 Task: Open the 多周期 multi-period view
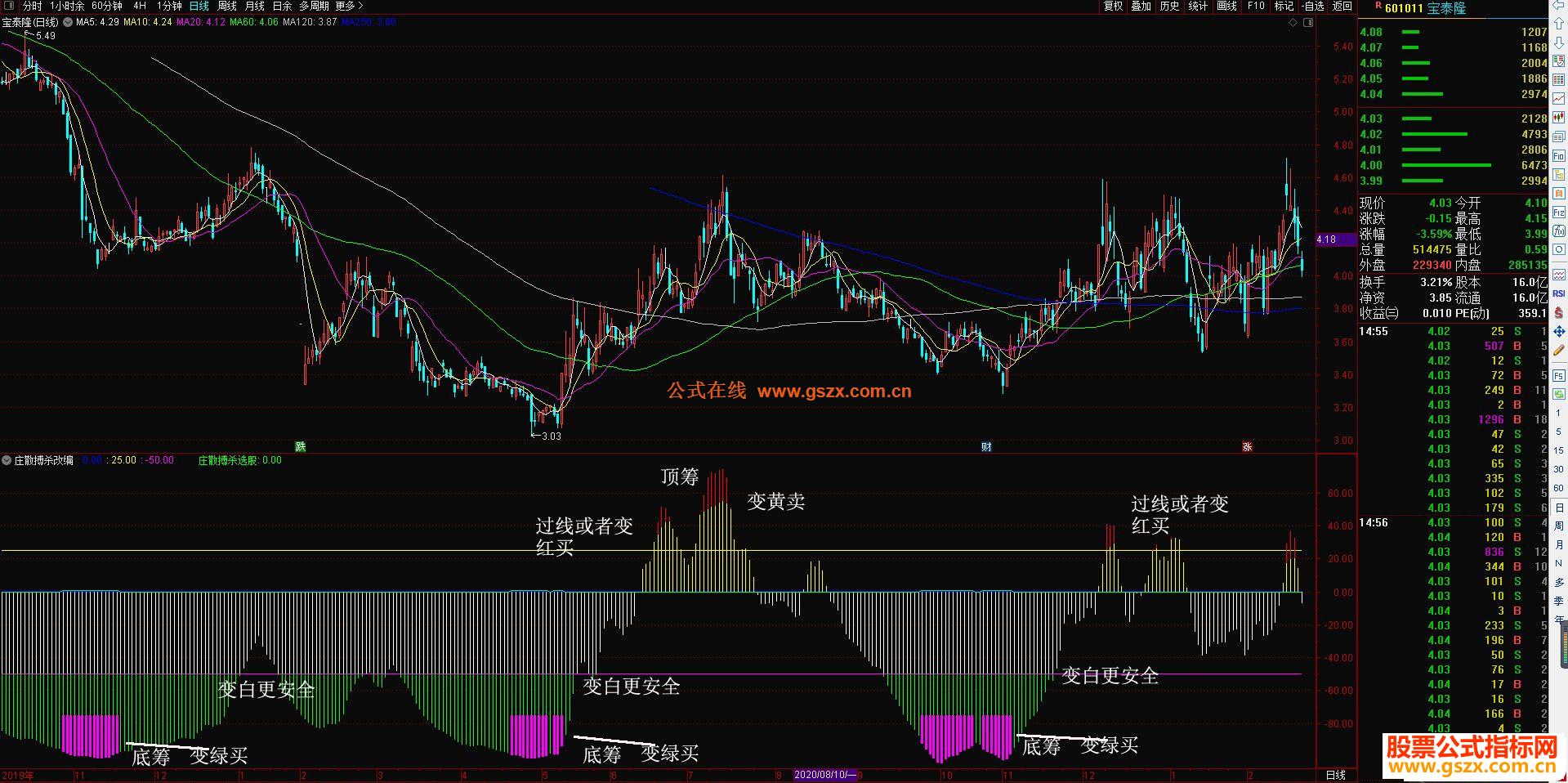click(314, 6)
